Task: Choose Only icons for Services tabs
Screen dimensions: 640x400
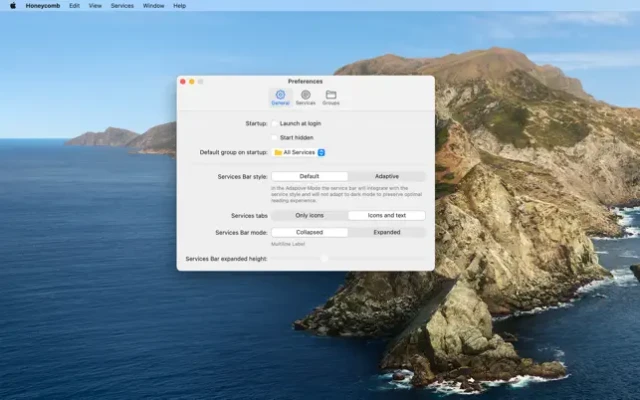Action: pyautogui.click(x=309, y=215)
